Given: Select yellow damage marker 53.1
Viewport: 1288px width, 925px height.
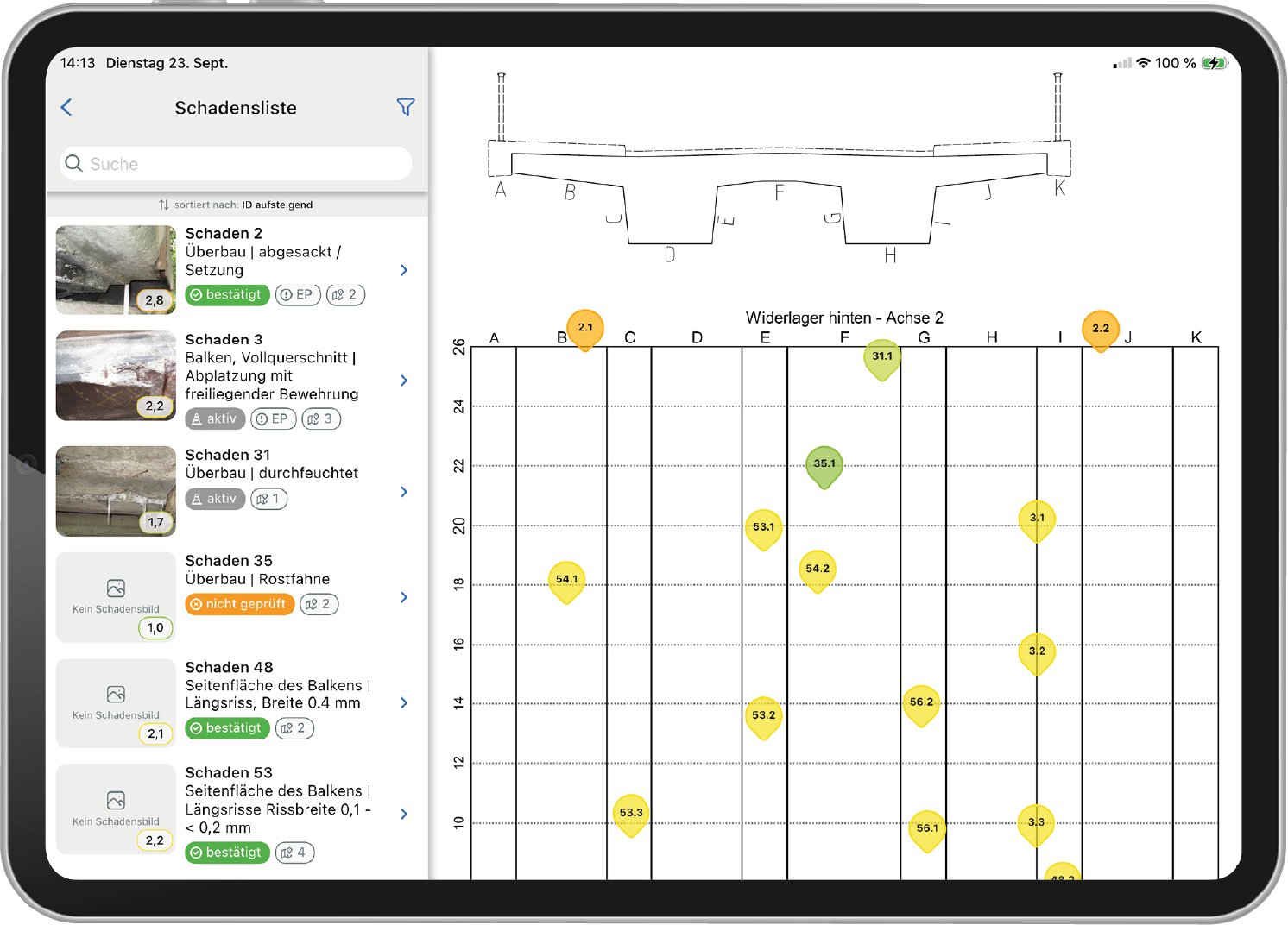Looking at the screenshot, I should click(764, 529).
